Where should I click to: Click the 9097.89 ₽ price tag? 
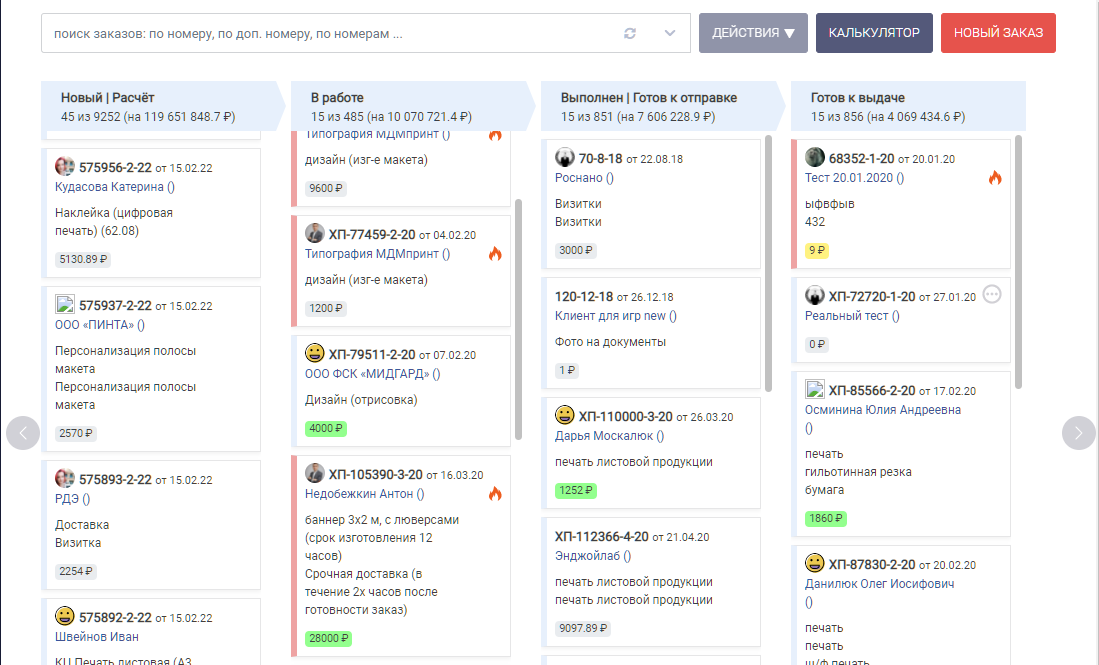click(582, 629)
